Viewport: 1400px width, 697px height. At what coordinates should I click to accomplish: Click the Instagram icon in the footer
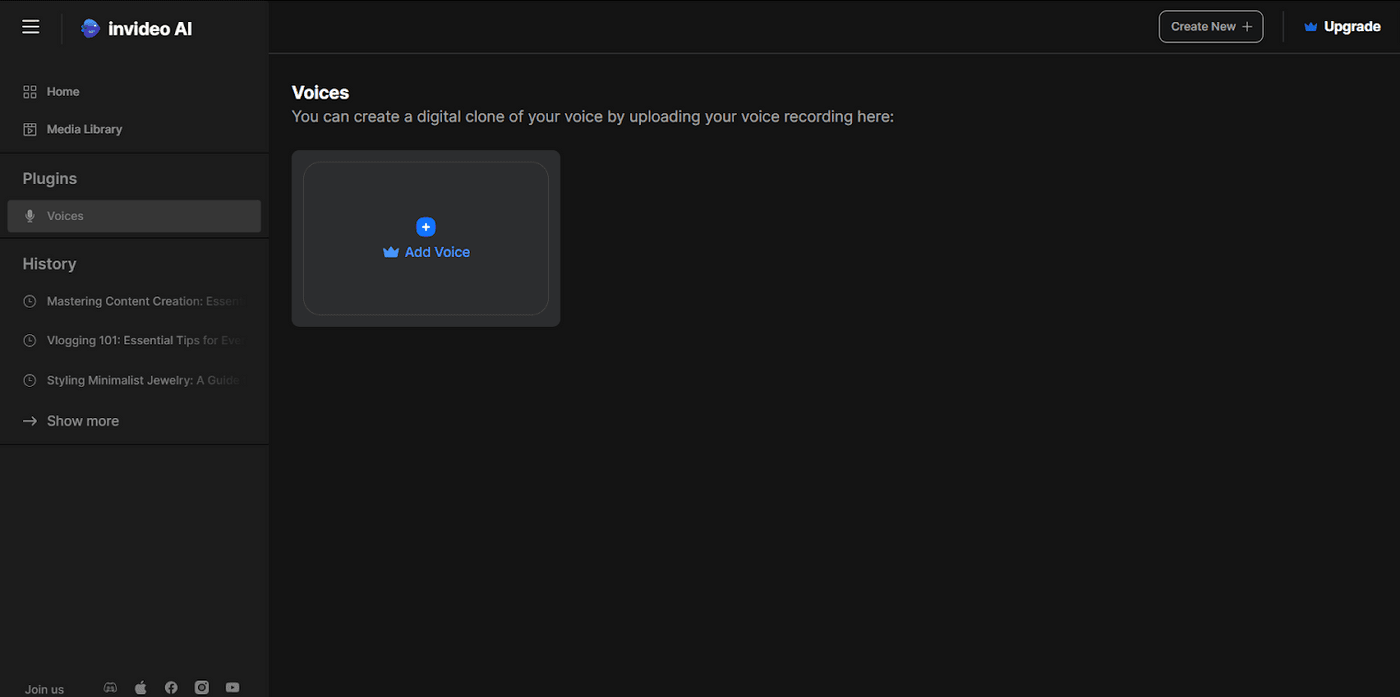(201, 687)
